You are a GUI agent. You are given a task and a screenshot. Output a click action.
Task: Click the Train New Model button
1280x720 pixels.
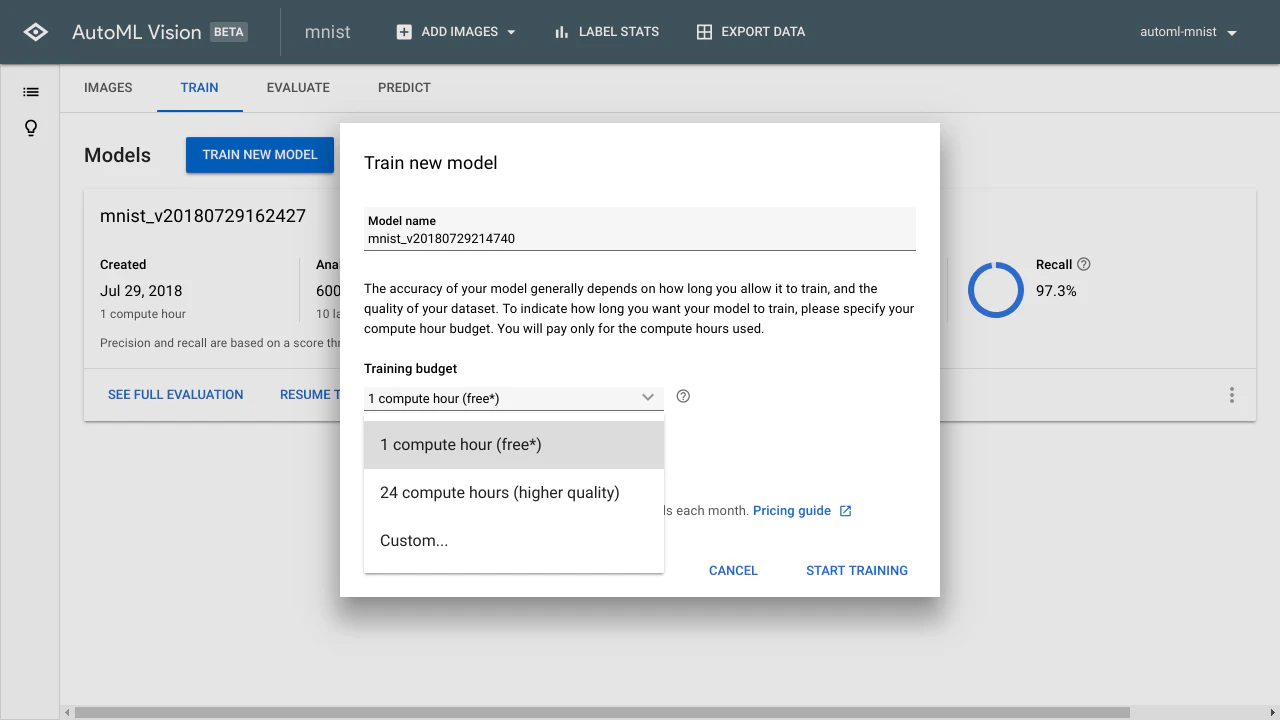(x=260, y=155)
